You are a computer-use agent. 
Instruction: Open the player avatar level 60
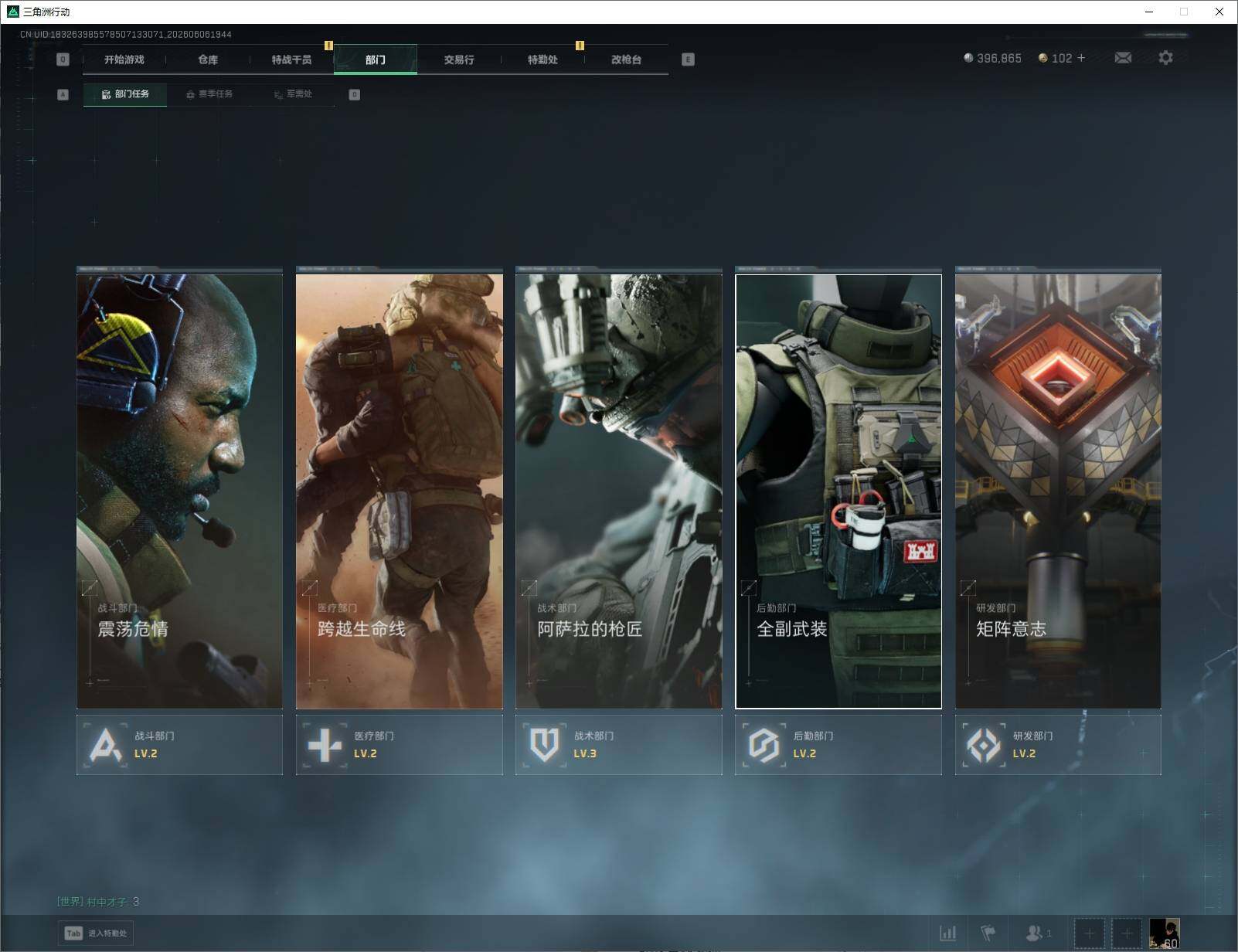click(1165, 933)
